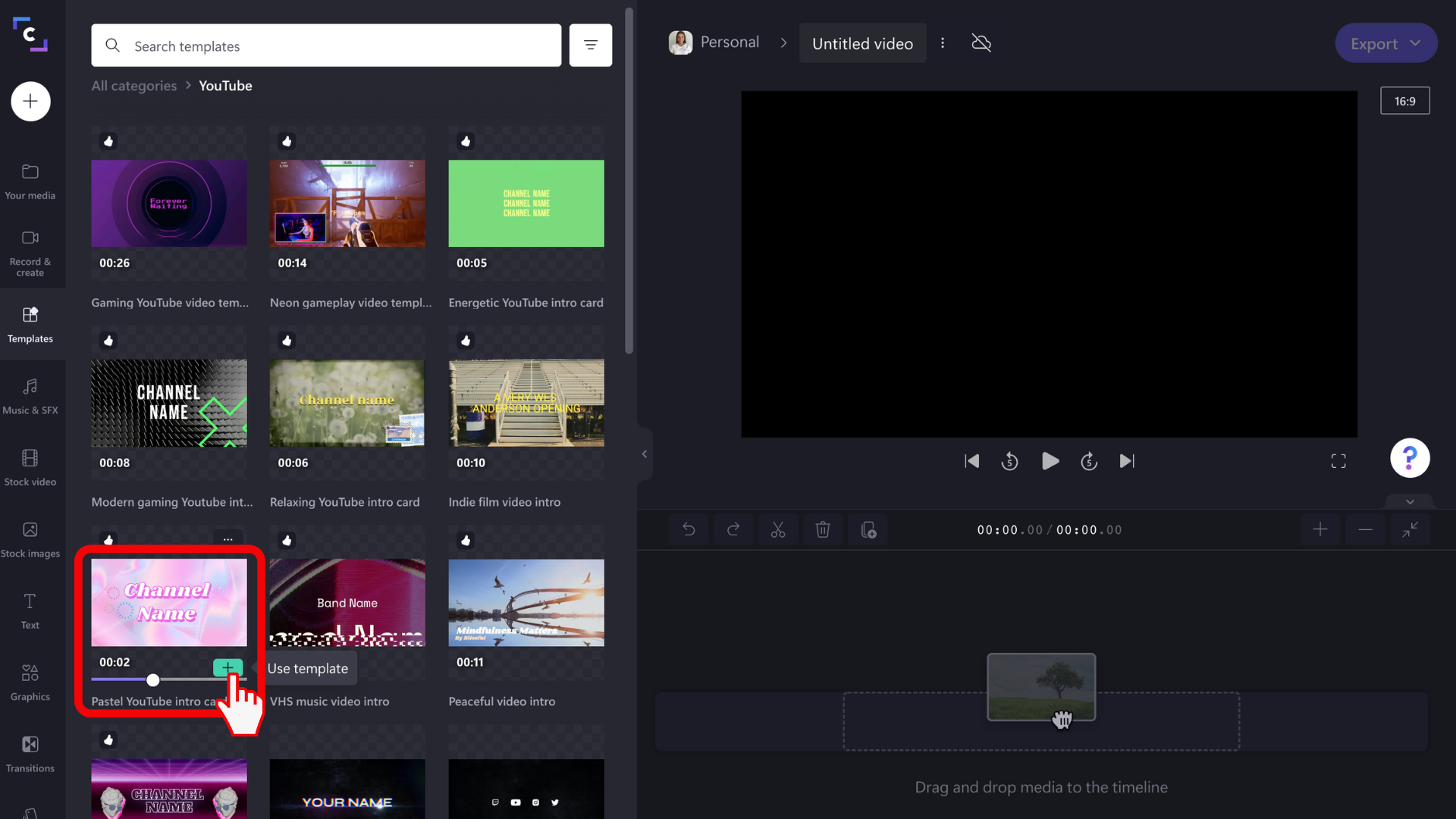The image size is (1456, 819).
Task: Open Stock images panel
Action: pos(30,540)
